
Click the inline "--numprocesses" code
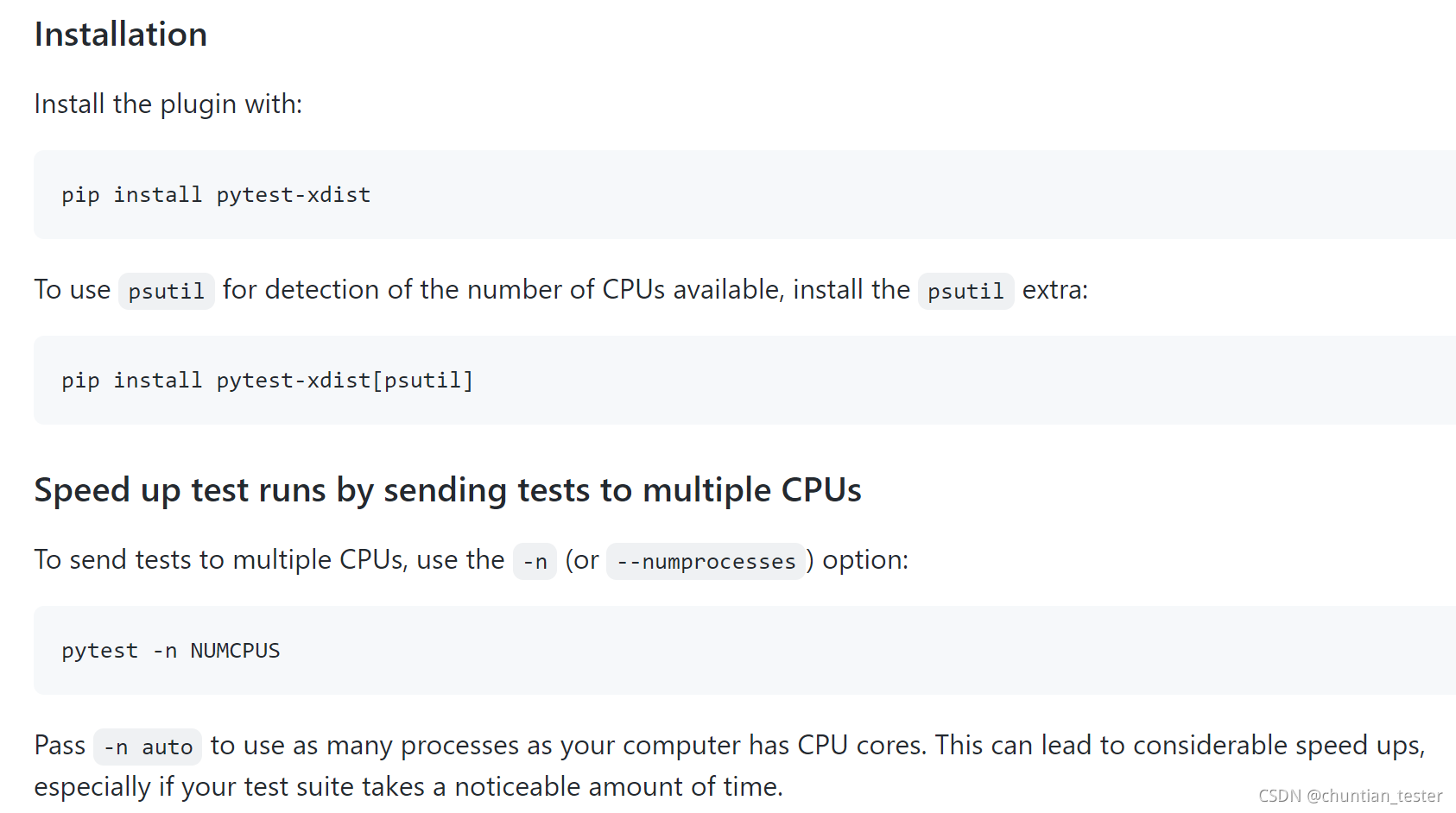(x=706, y=562)
